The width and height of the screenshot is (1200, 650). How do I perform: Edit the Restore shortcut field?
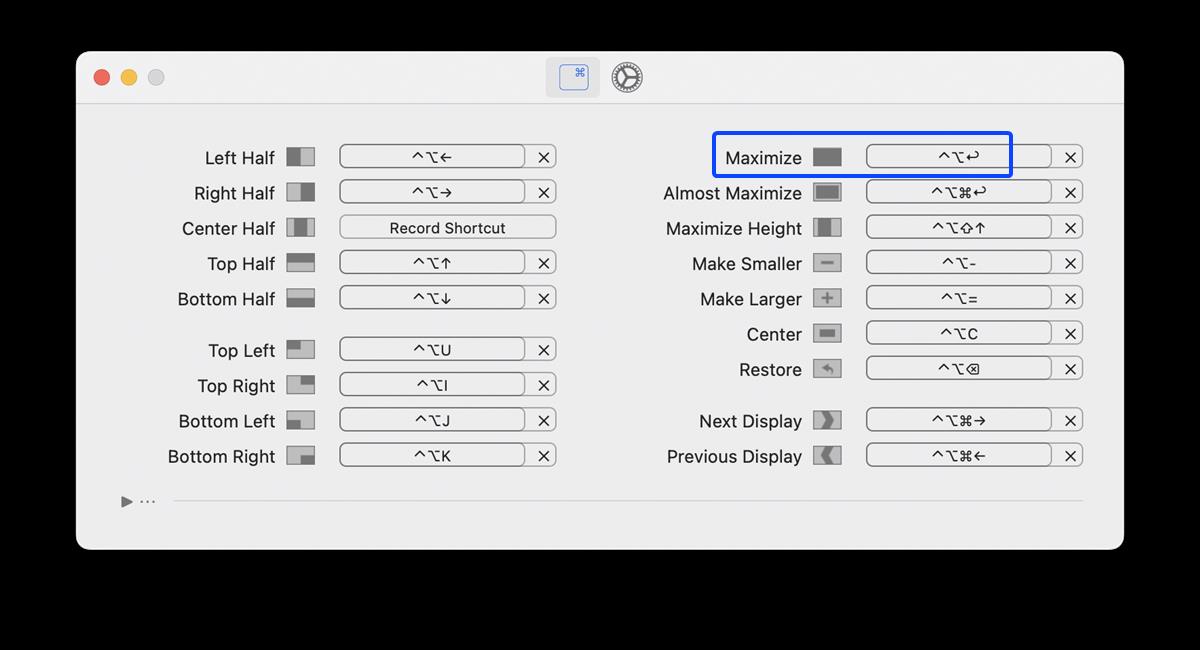(959, 369)
